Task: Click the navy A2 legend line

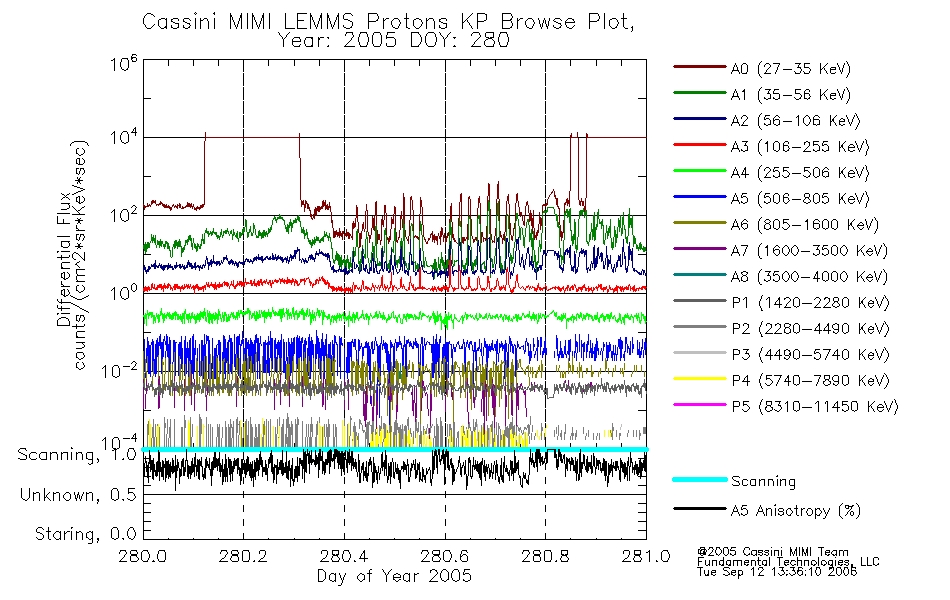Action: [699, 119]
